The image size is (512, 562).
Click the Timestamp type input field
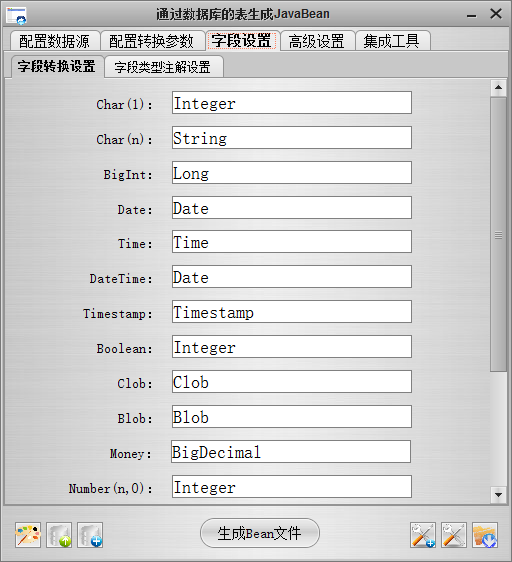pos(291,312)
